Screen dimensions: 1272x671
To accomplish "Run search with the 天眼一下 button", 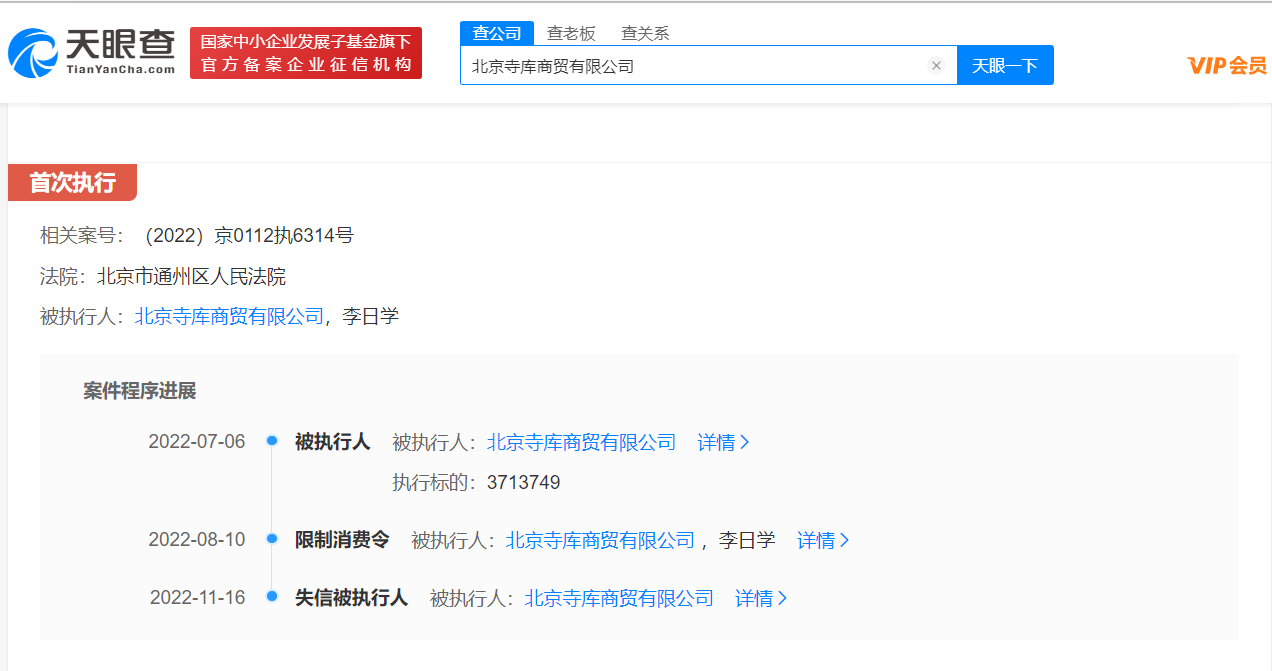I will 1005,66.
